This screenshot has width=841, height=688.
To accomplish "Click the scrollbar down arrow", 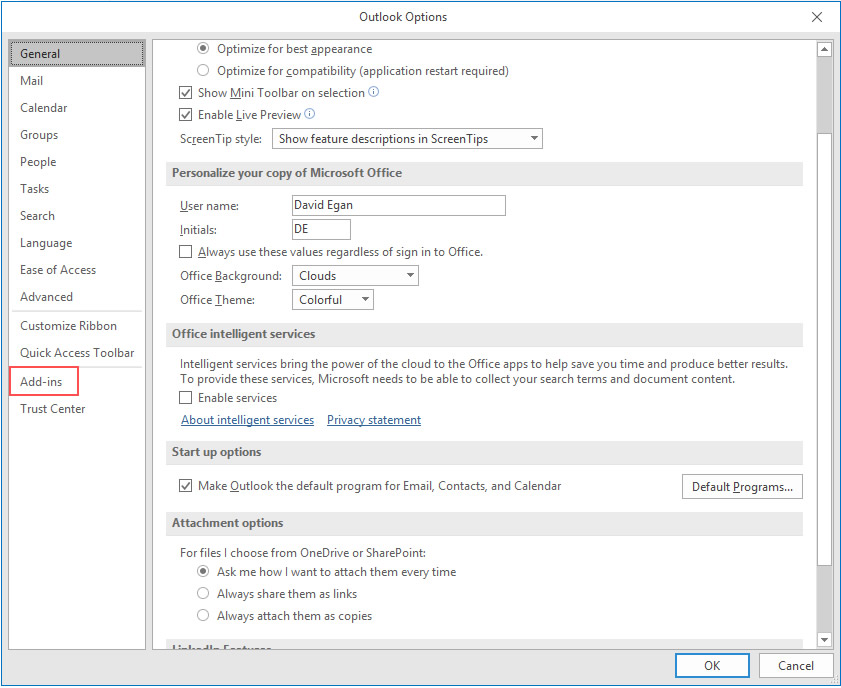I will (x=824, y=639).
